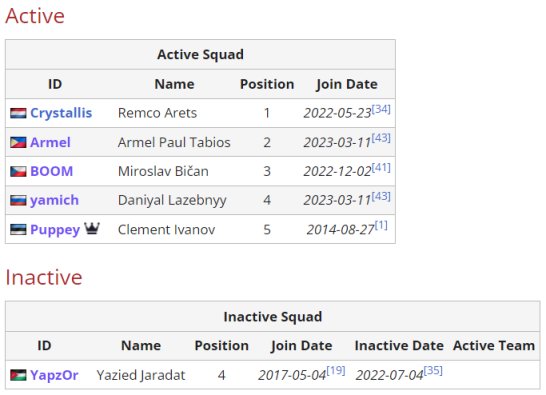The height and width of the screenshot is (395, 546).
Task: Click the captain crown icon next to Puppey
Action: [92, 228]
